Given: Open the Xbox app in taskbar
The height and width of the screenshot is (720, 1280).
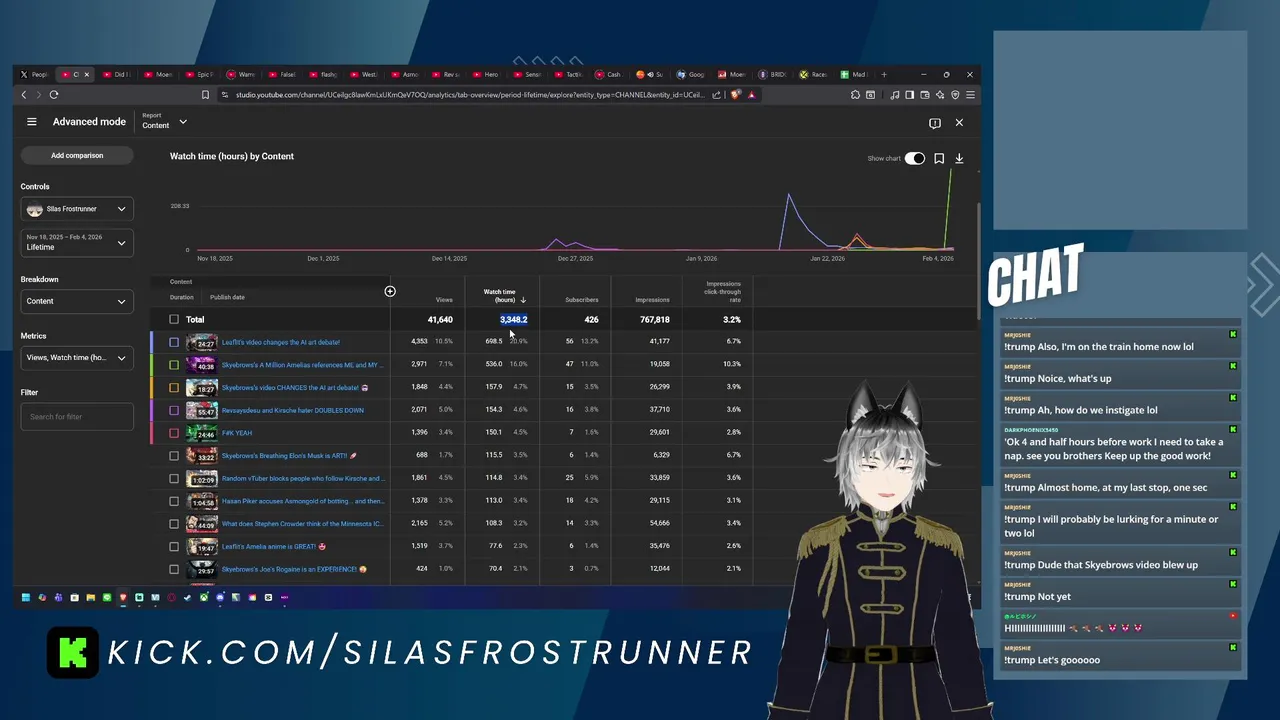Looking at the screenshot, I should coord(204,598).
